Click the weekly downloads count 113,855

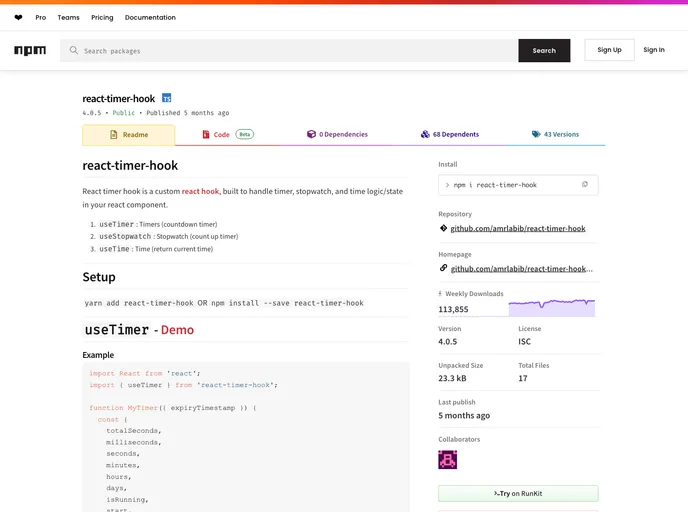(453, 309)
